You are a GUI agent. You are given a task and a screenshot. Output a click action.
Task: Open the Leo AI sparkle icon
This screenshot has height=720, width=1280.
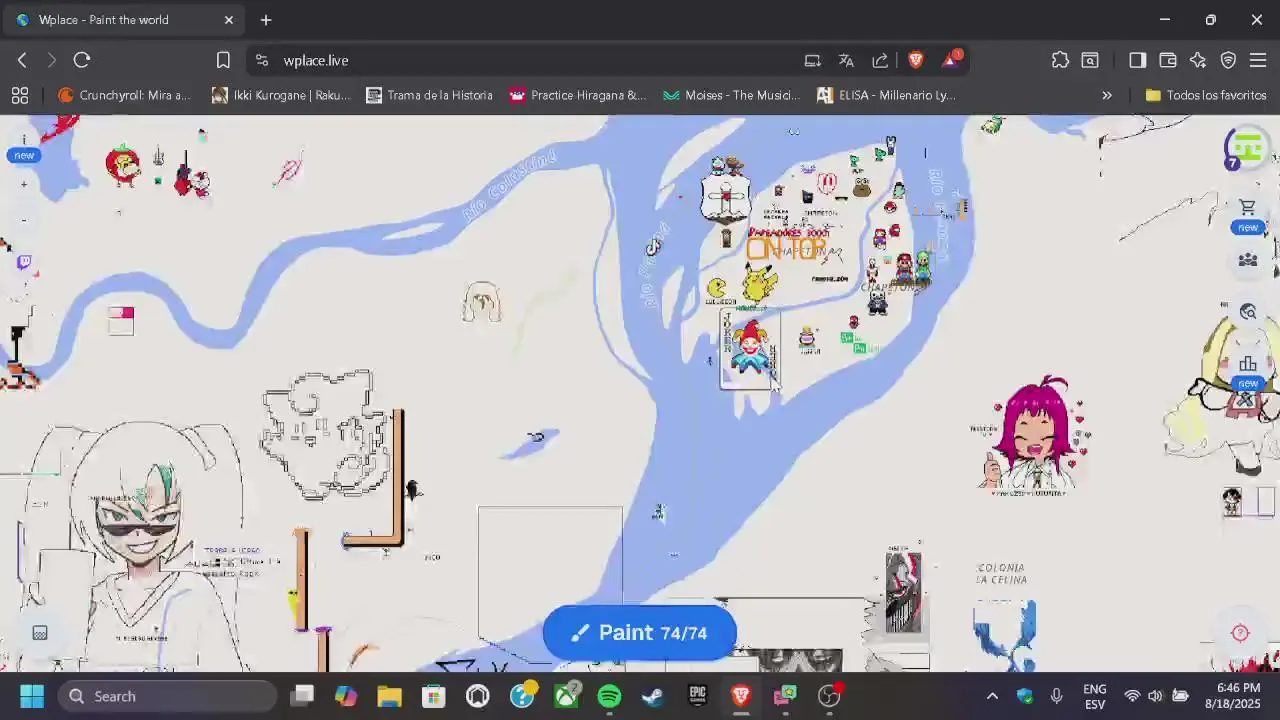pos(1198,60)
